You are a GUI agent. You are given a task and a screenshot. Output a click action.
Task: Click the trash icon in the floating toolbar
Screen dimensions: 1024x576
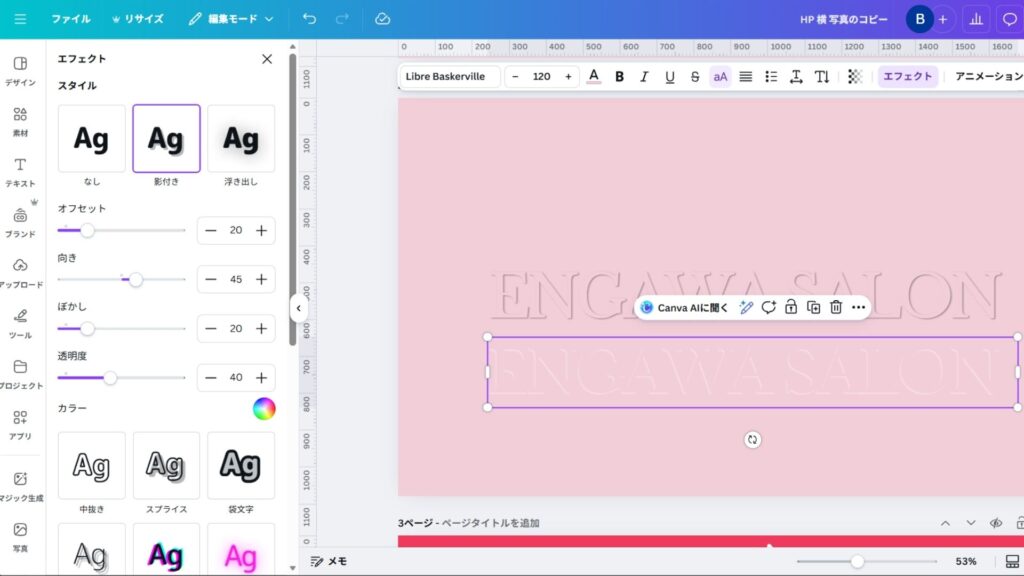(836, 308)
